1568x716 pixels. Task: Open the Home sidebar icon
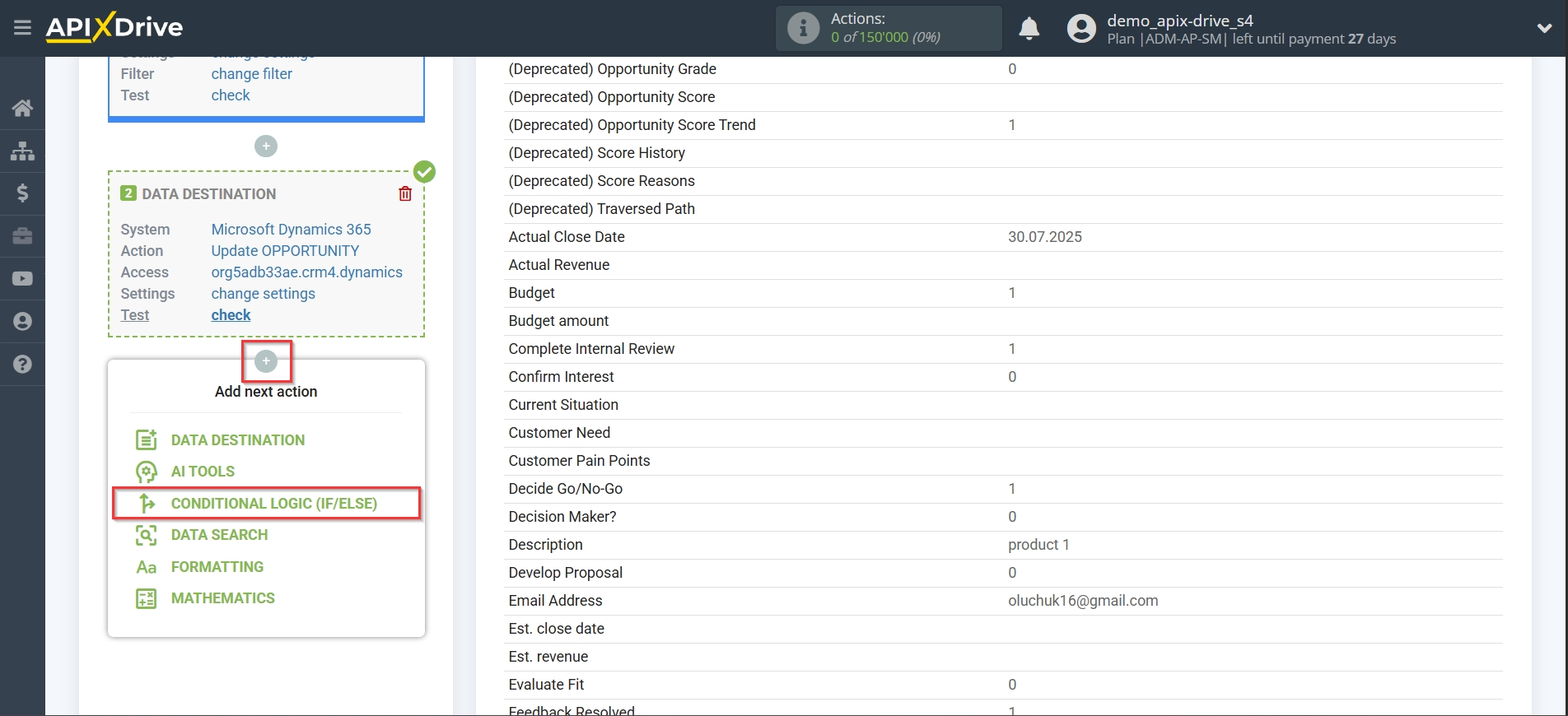[22, 108]
